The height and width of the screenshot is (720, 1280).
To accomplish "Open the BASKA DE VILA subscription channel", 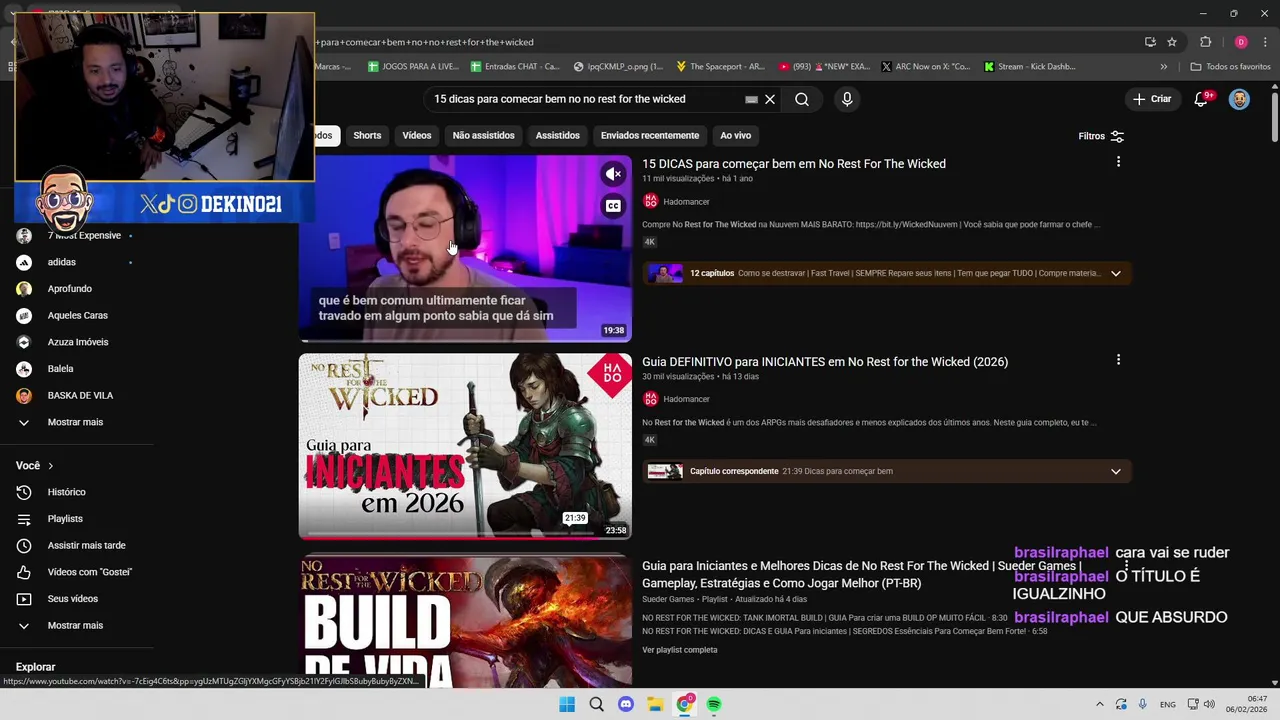I will (x=80, y=395).
